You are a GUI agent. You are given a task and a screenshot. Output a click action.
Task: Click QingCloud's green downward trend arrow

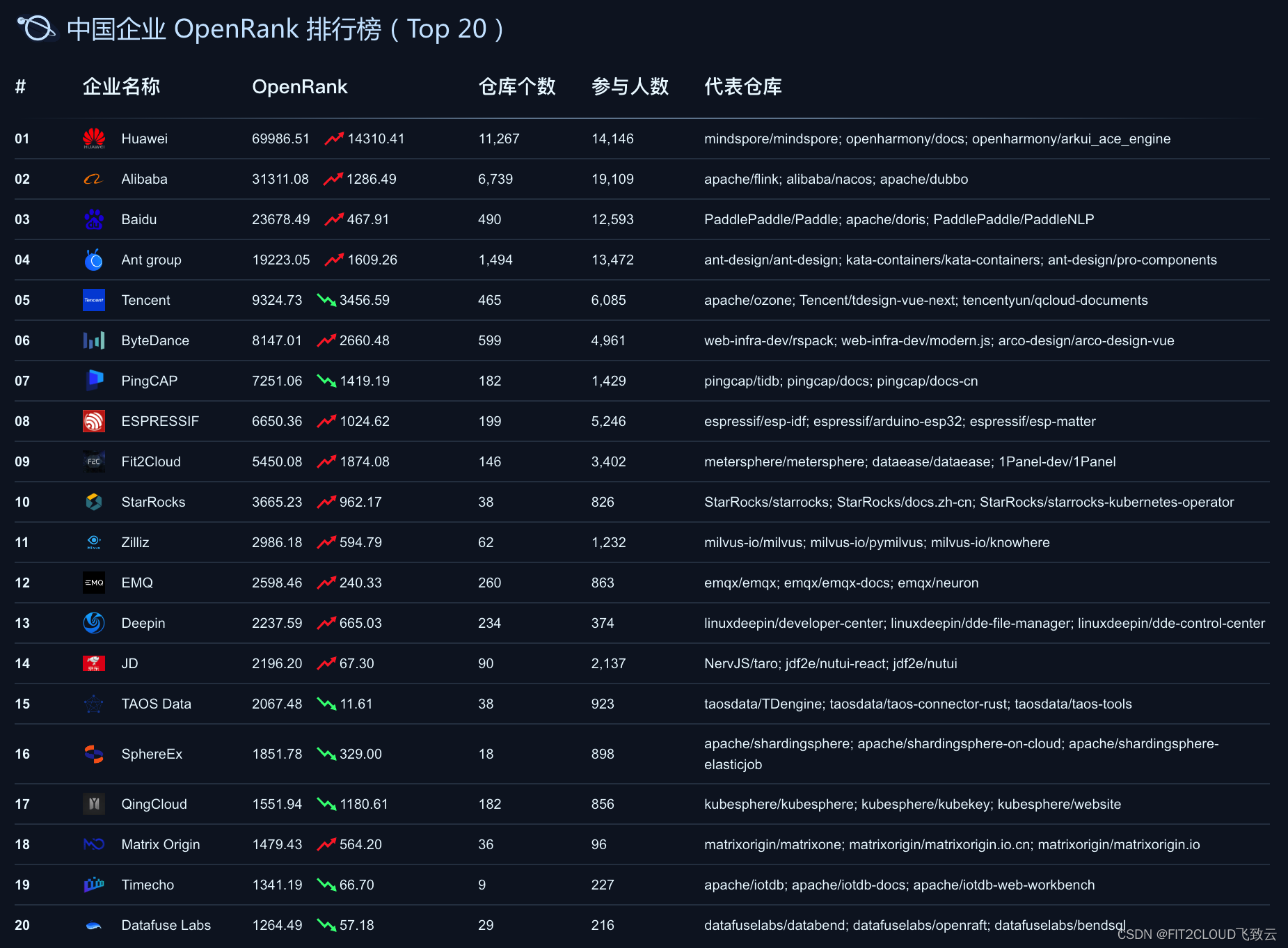tap(326, 804)
